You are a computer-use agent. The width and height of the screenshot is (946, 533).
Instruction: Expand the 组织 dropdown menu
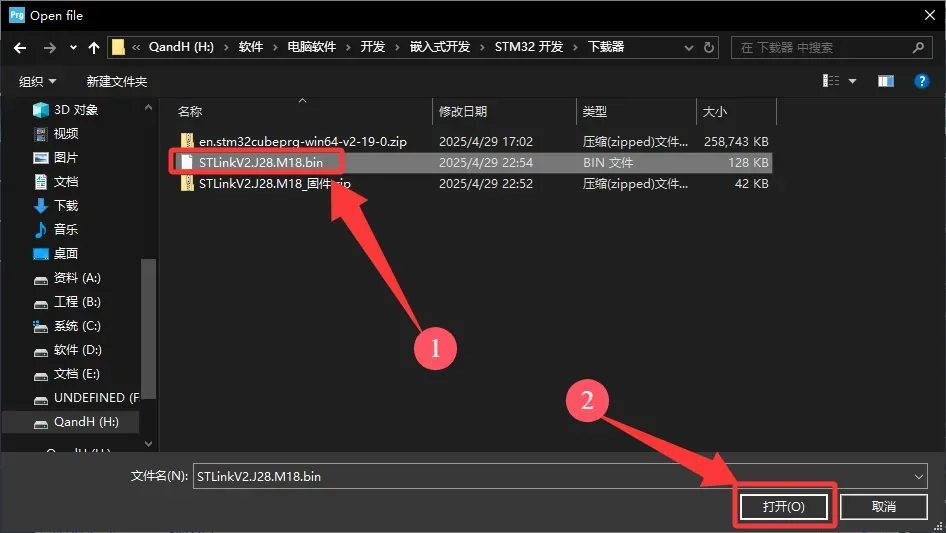[38, 81]
